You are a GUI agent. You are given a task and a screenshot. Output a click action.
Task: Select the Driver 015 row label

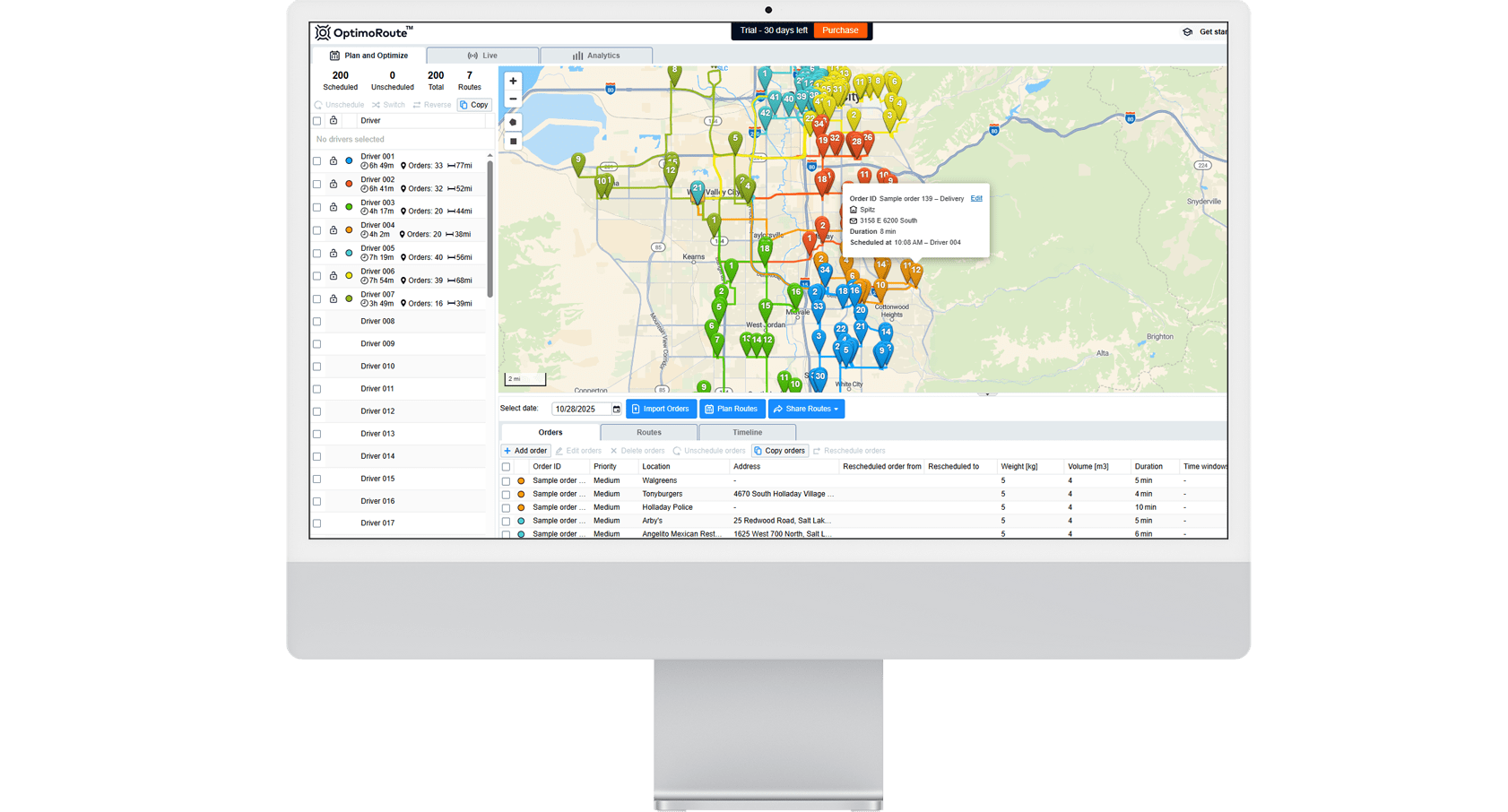coord(377,479)
